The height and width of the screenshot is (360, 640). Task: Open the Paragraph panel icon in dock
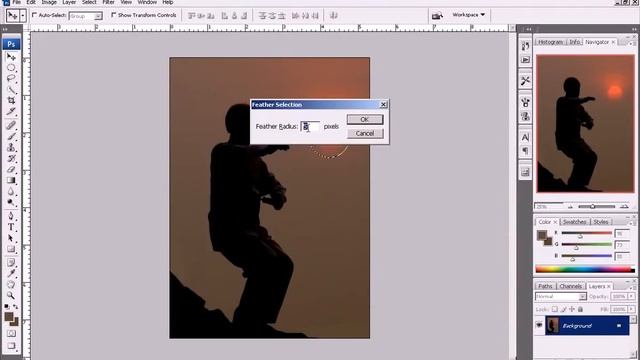tap(525, 151)
